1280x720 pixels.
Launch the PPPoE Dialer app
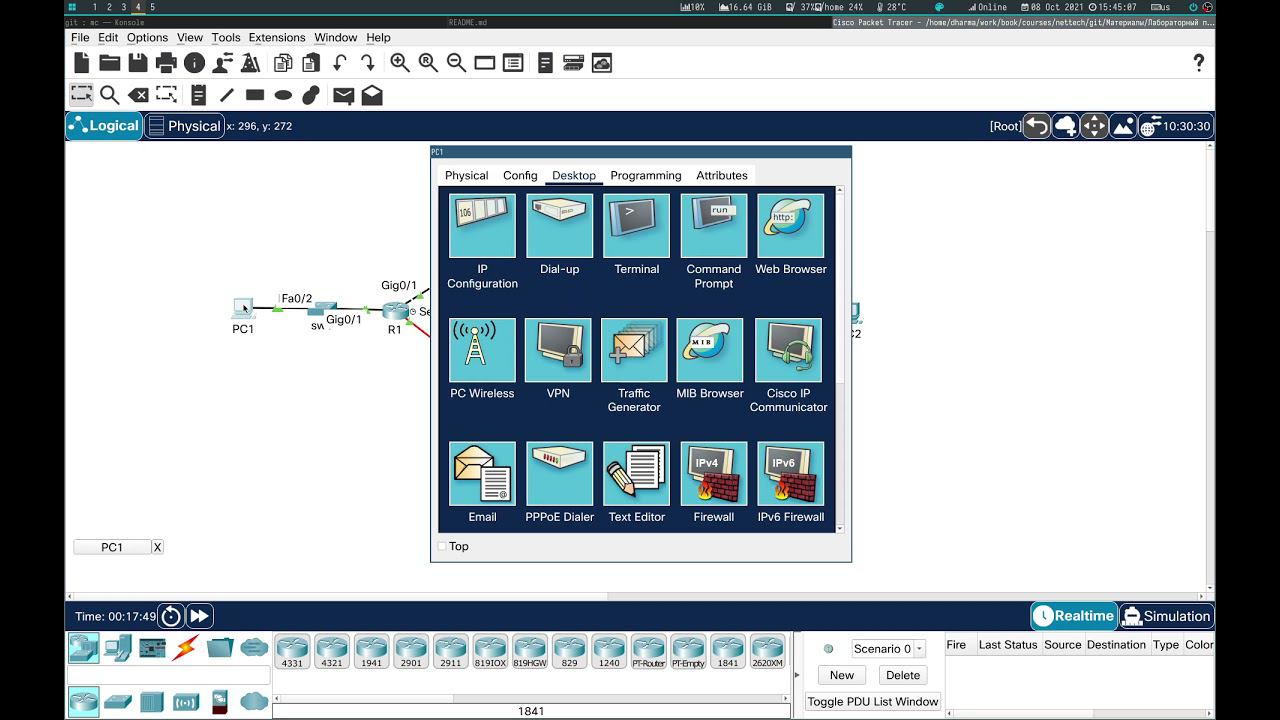click(559, 474)
